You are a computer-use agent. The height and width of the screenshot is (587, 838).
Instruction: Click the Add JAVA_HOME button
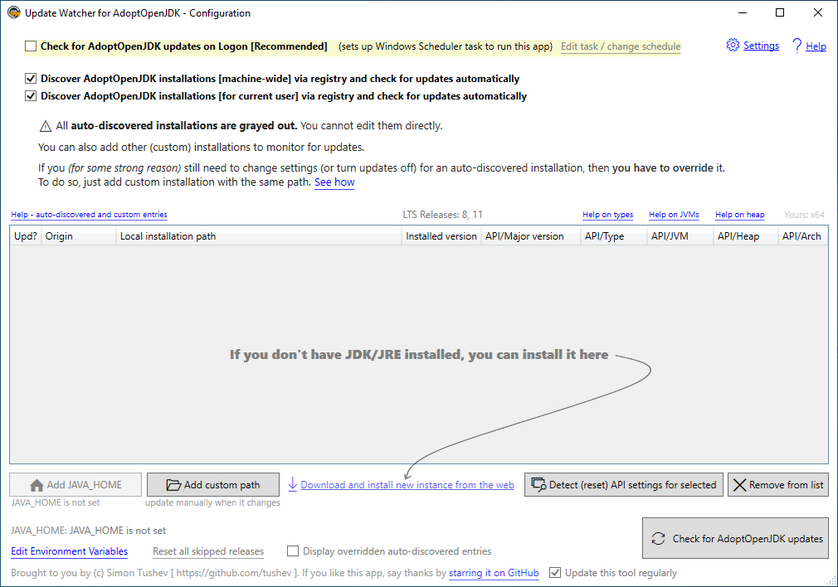click(75, 485)
